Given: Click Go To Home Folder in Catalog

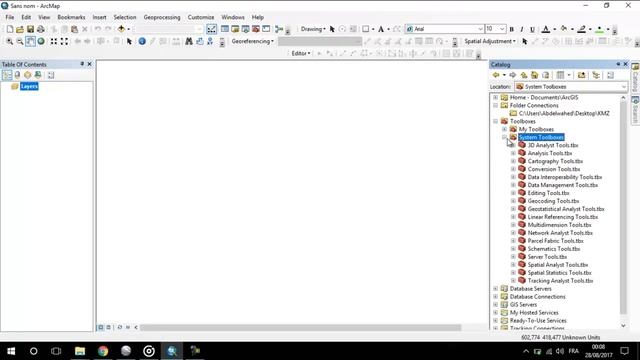Looking at the screenshot, I should [x=534, y=75].
